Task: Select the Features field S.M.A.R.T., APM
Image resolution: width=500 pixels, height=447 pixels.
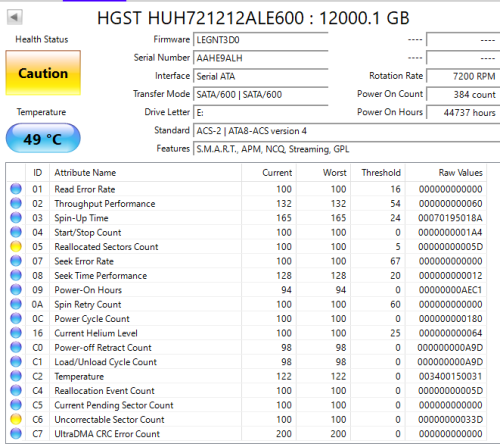Action: click(x=347, y=149)
